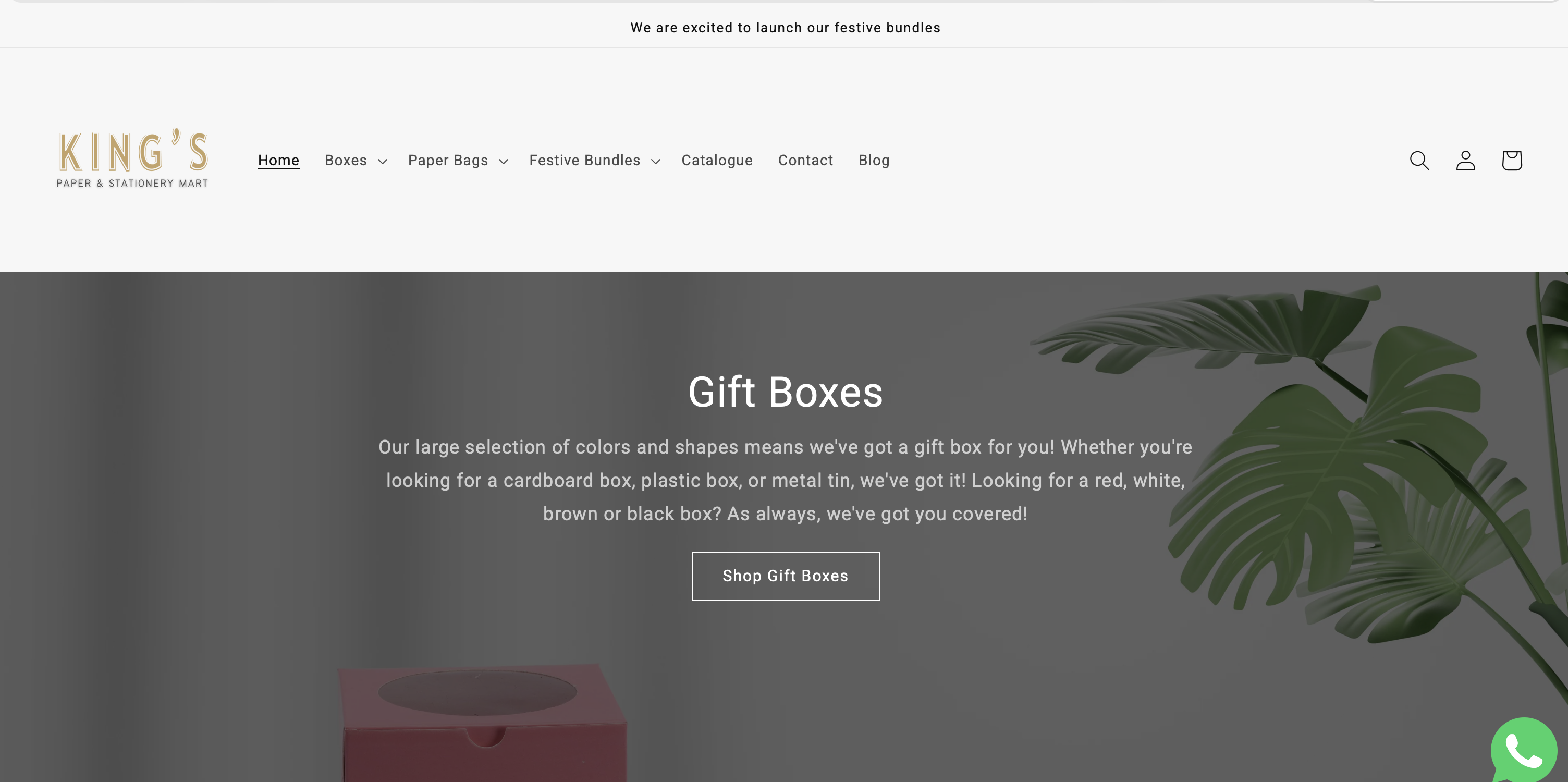The image size is (1568, 782).
Task: Click the chevron next to Paper Bags
Action: (x=504, y=161)
